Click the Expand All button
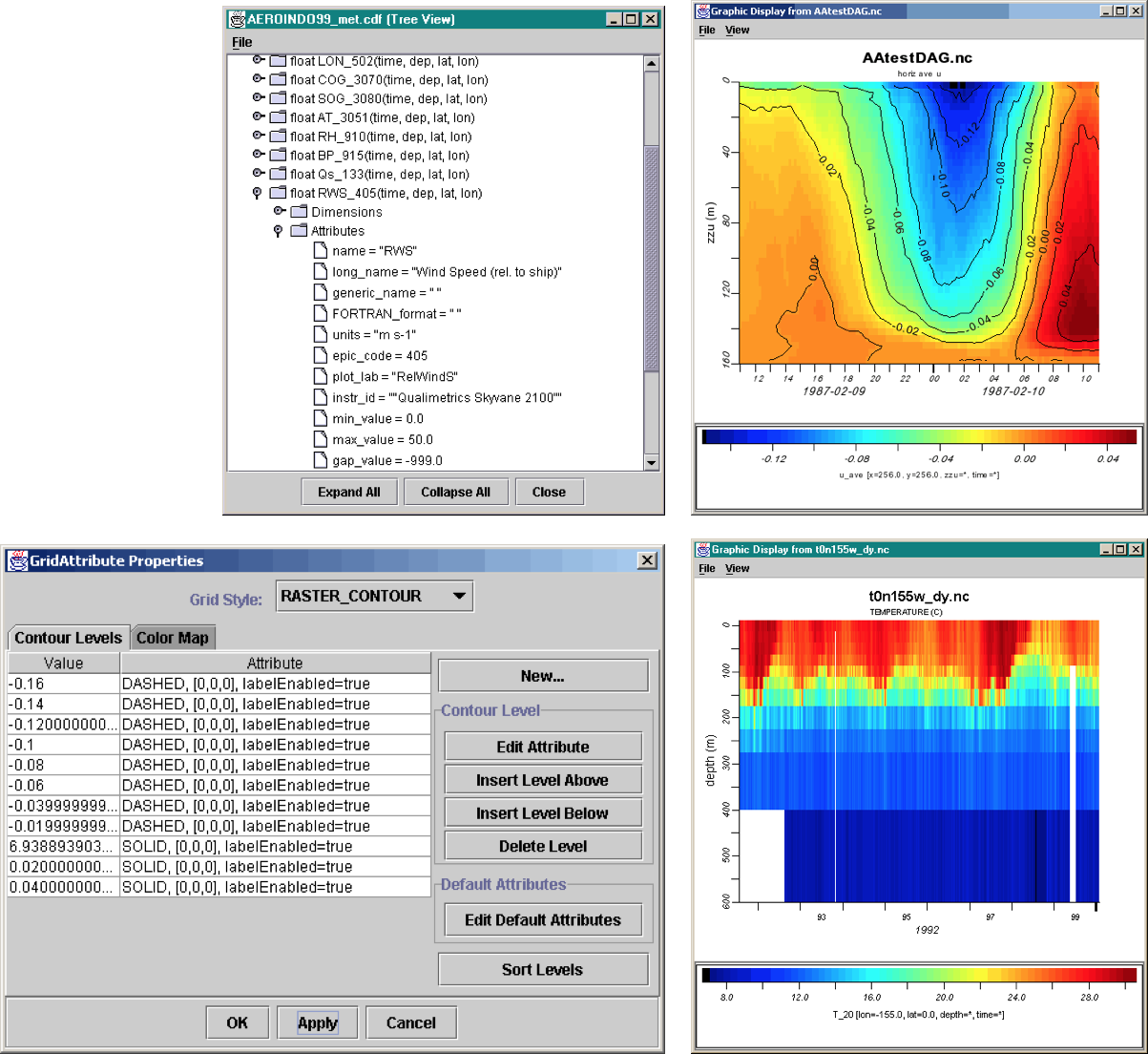The width and height of the screenshot is (1148, 1054). [x=349, y=492]
